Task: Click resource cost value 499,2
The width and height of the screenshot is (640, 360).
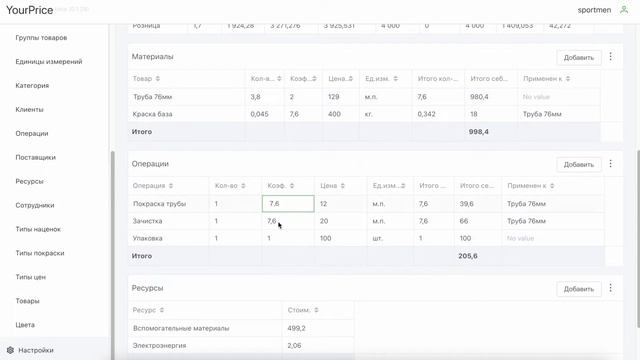Action: coord(296,328)
